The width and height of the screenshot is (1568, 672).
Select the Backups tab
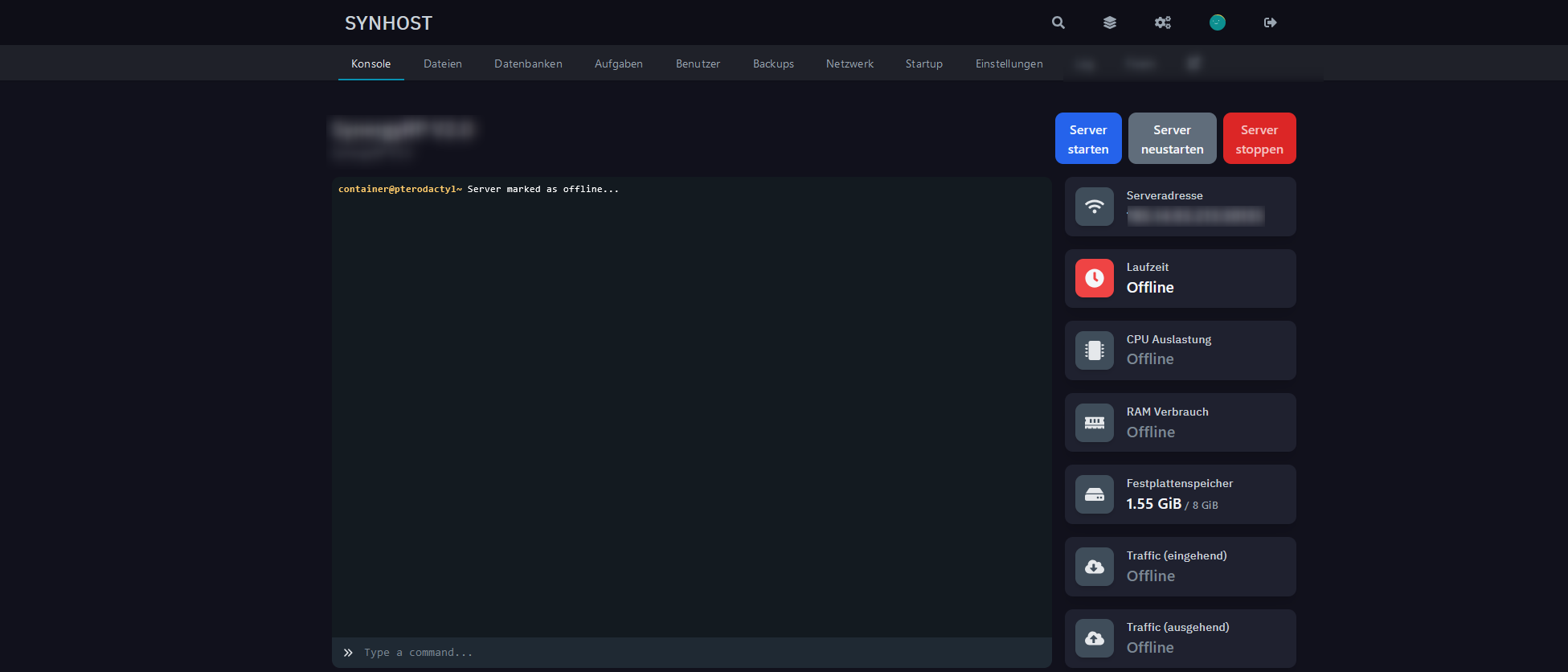pyautogui.click(x=773, y=64)
